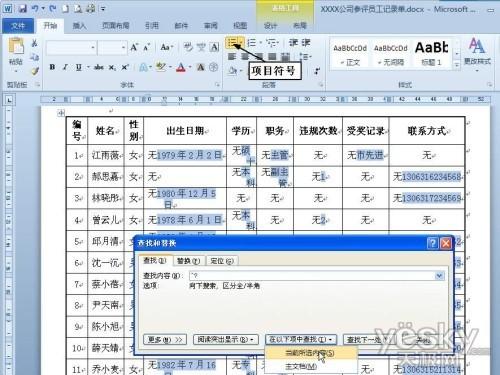Click the Shading paint bucket button
The width and height of the screenshot is (500, 375).
point(233,70)
